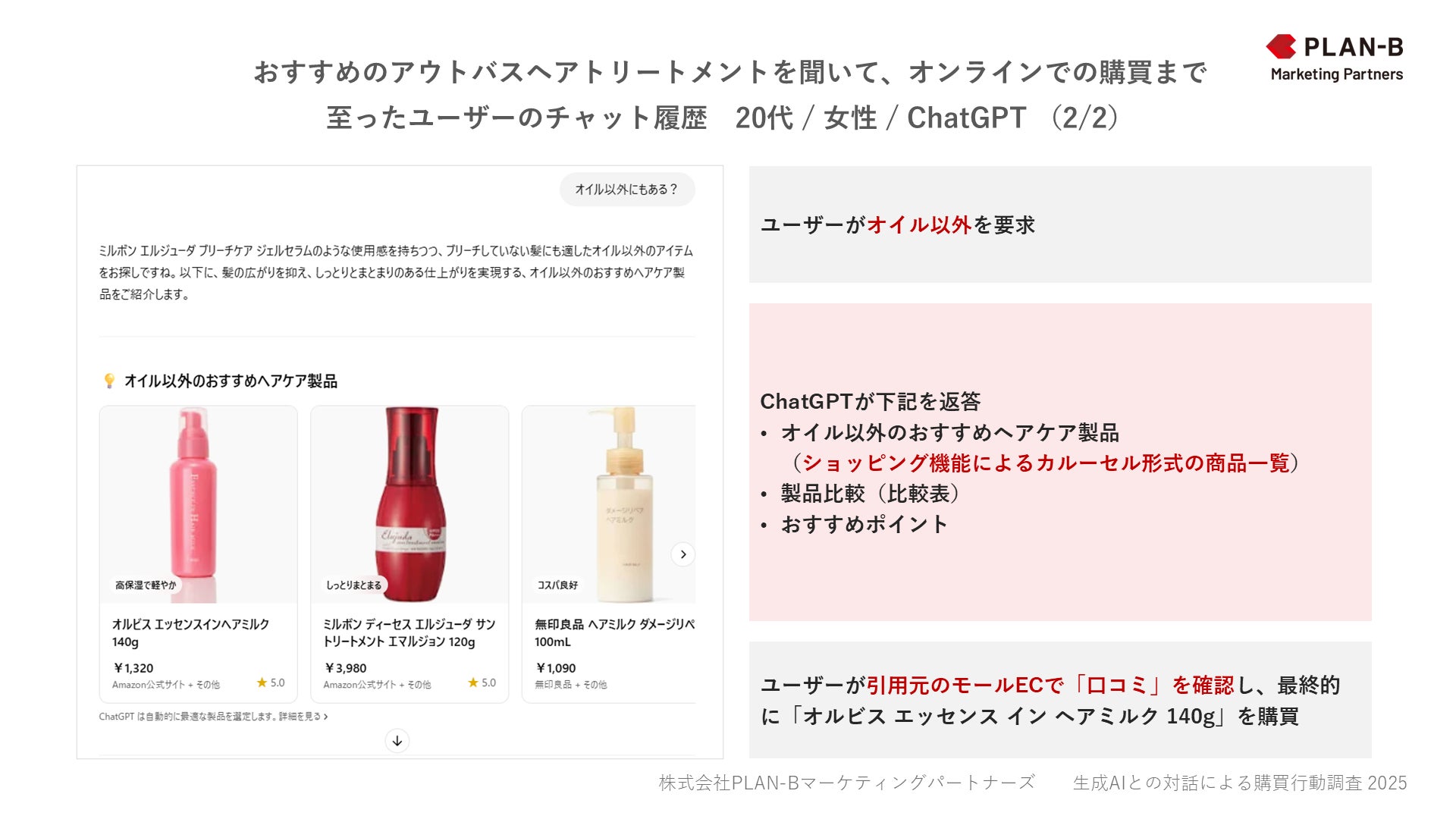
Task: Click the carousel next arrow button
Action: [682, 554]
